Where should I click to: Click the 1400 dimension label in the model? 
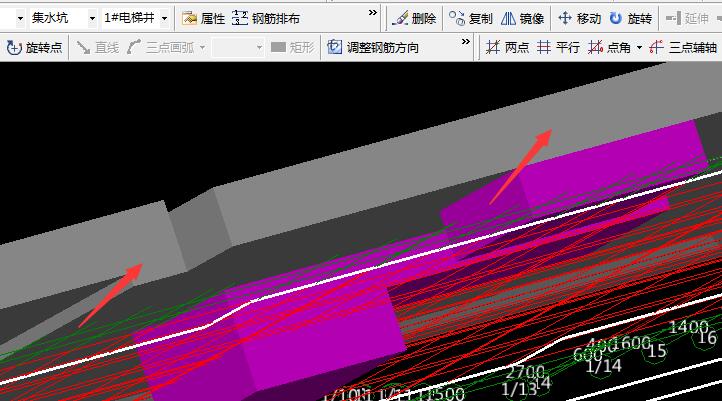tap(688, 327)
